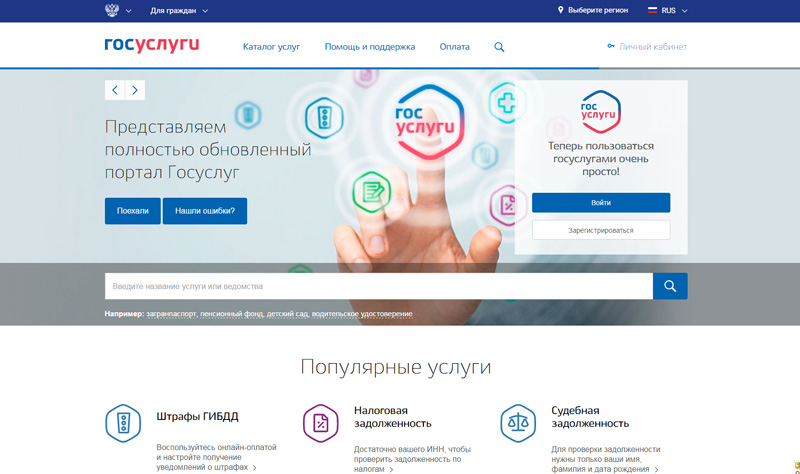The width and height of the screenshot is (800, 474).
Task: Select the 'пенсионный фонд' example link
Action: pyautogui.click(x=232, y=314)
